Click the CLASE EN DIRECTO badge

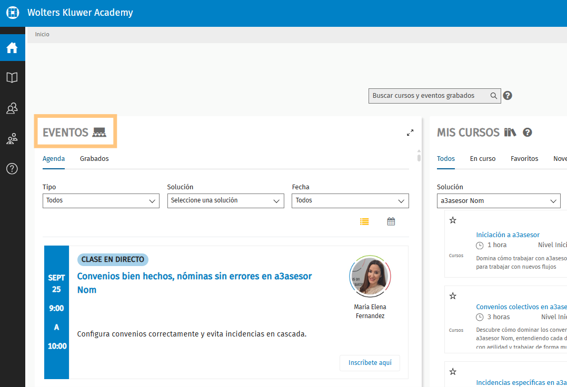click(x=113, y=259)
